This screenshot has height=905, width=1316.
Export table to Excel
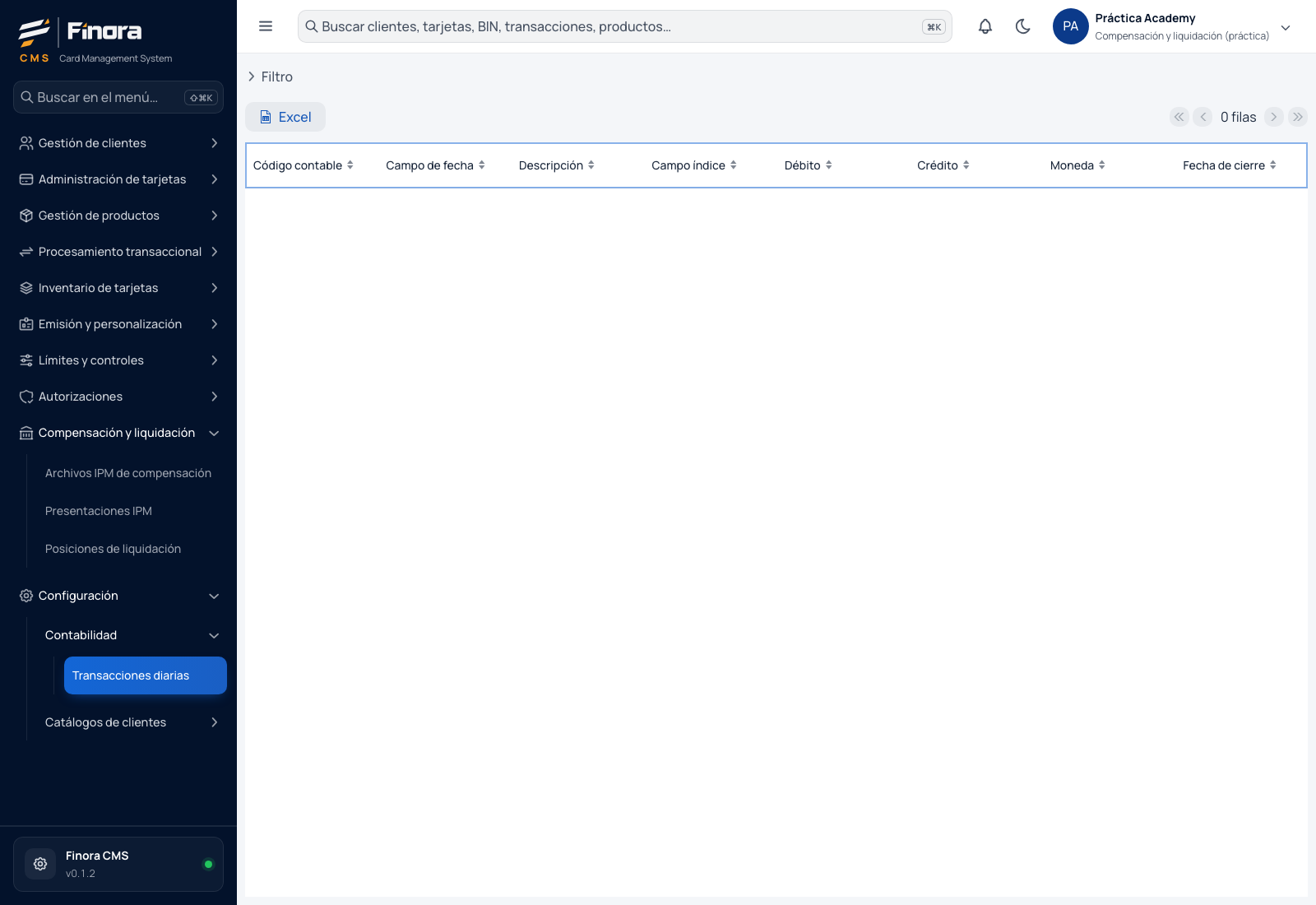click(x=285, y=117)
